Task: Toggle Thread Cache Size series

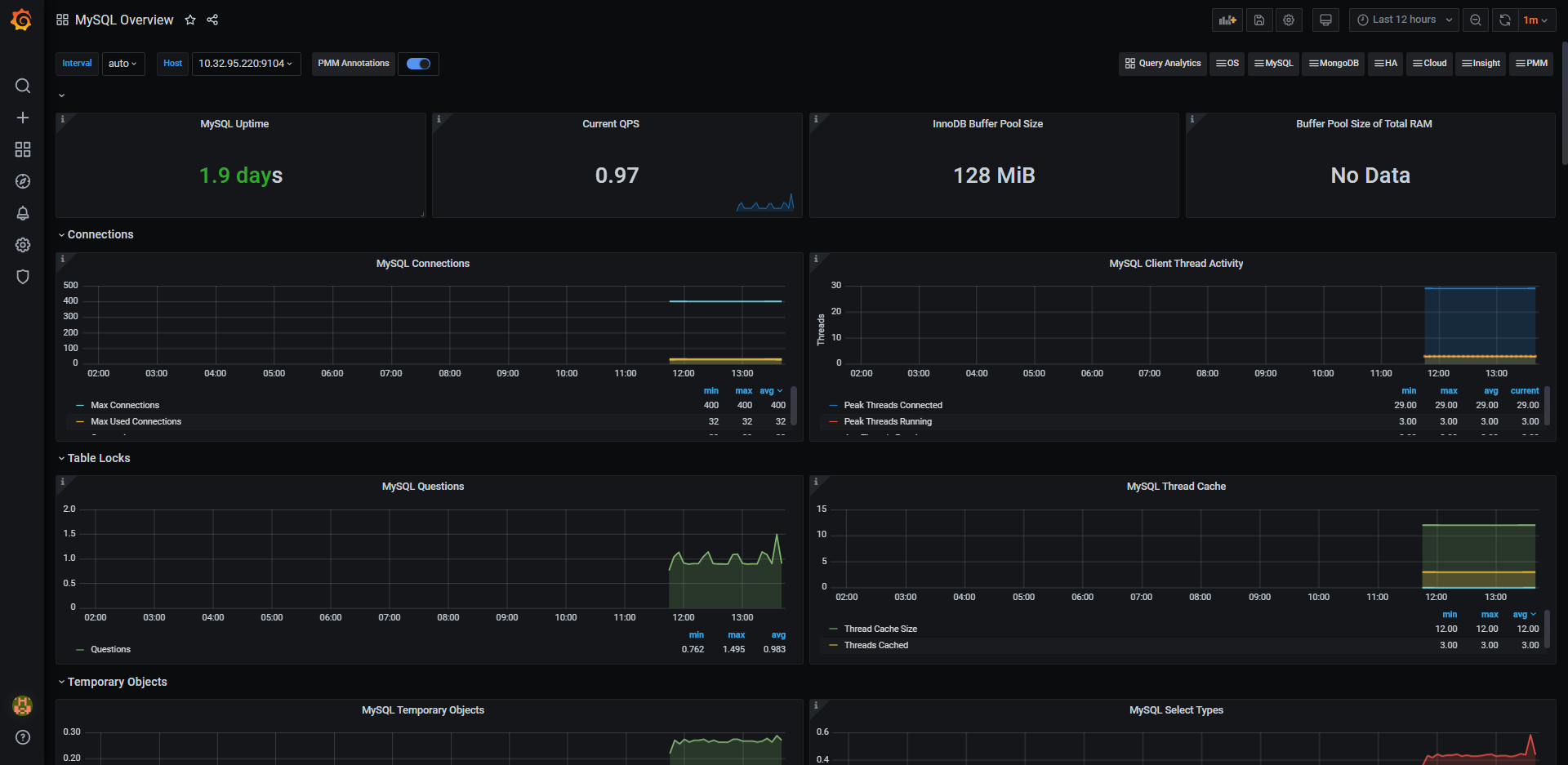Action: pyautogui.click(x=880, y=629)
